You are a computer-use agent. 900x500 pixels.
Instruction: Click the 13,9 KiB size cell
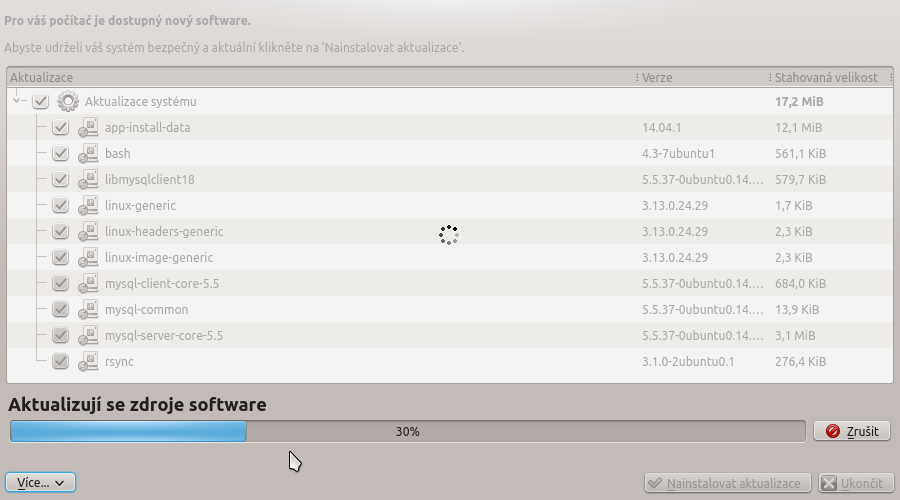(x=797, y=309)
